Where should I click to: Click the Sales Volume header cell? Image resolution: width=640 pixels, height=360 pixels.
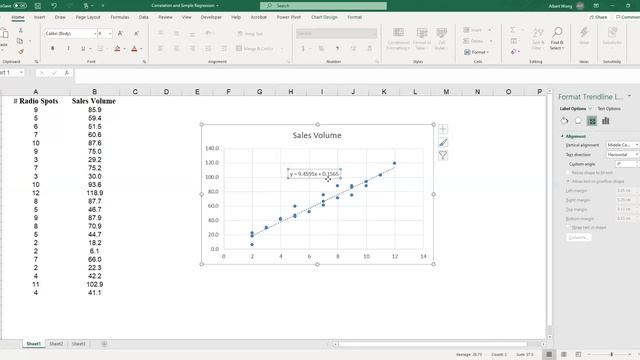(94, 101)
